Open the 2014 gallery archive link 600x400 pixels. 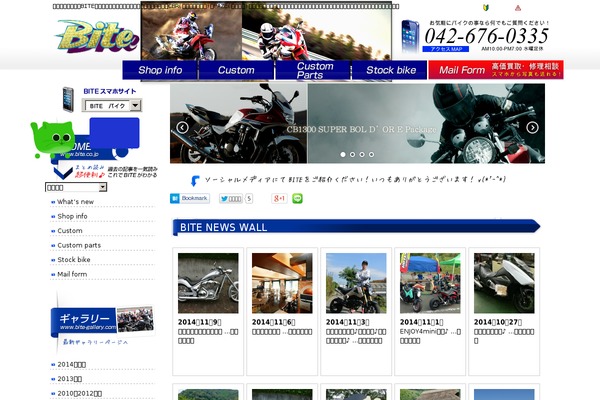click(x=72, y=364)
